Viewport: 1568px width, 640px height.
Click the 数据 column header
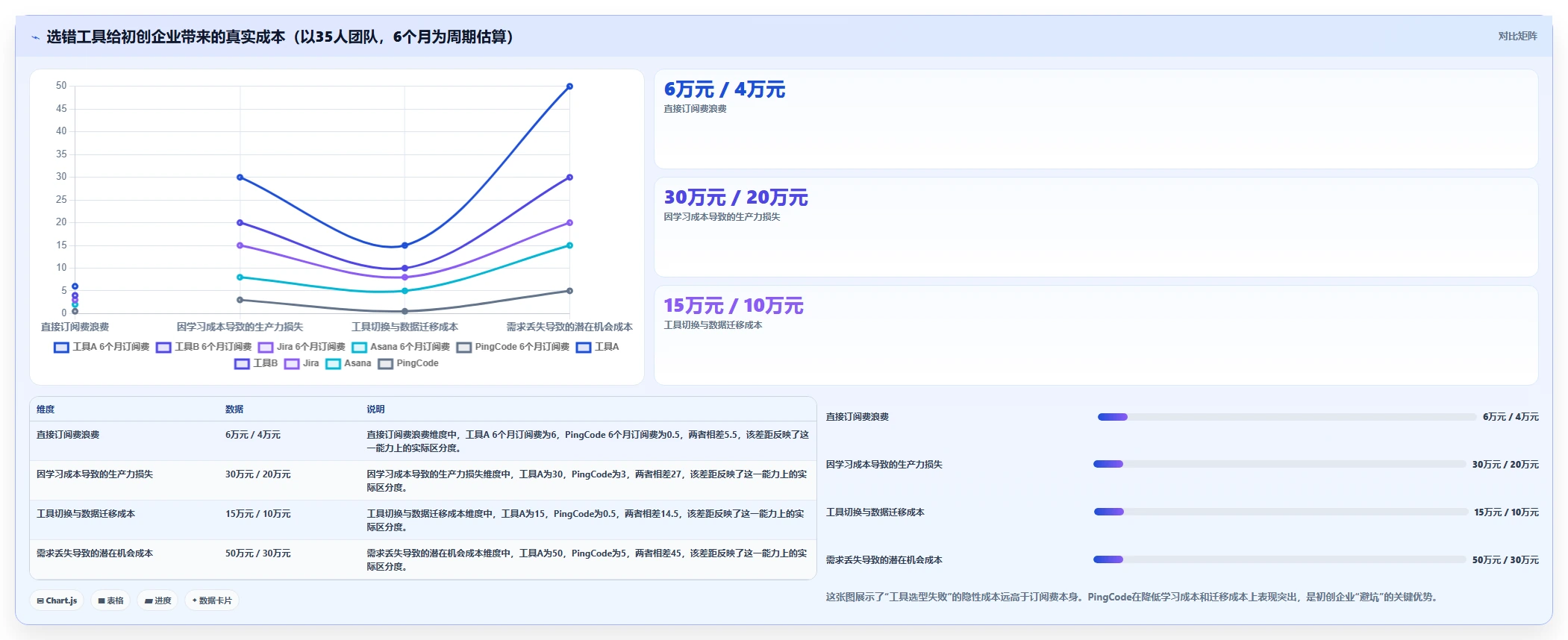point(234,410)
